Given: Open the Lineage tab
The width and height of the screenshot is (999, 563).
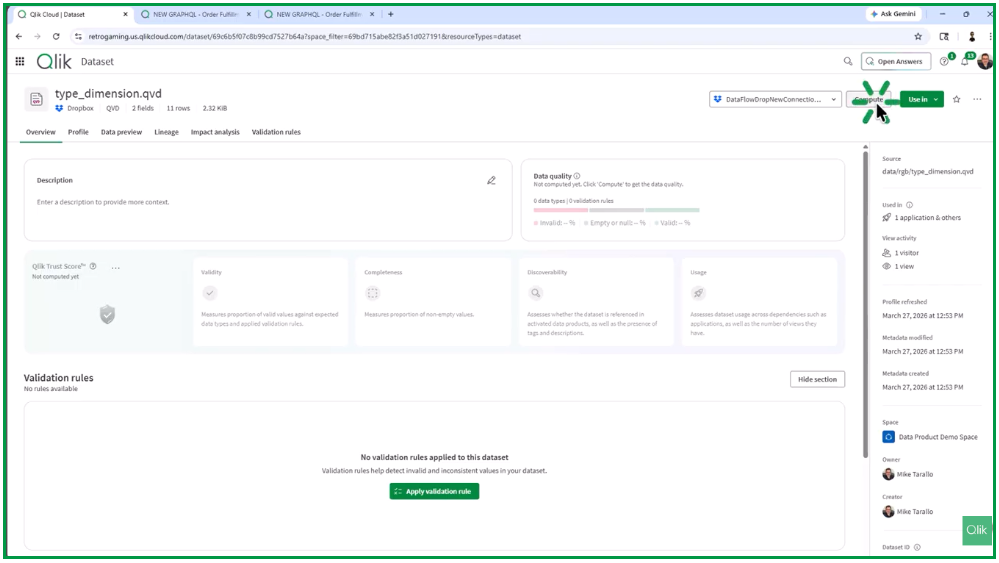Looking at the screenshot, I should point(166,132).
